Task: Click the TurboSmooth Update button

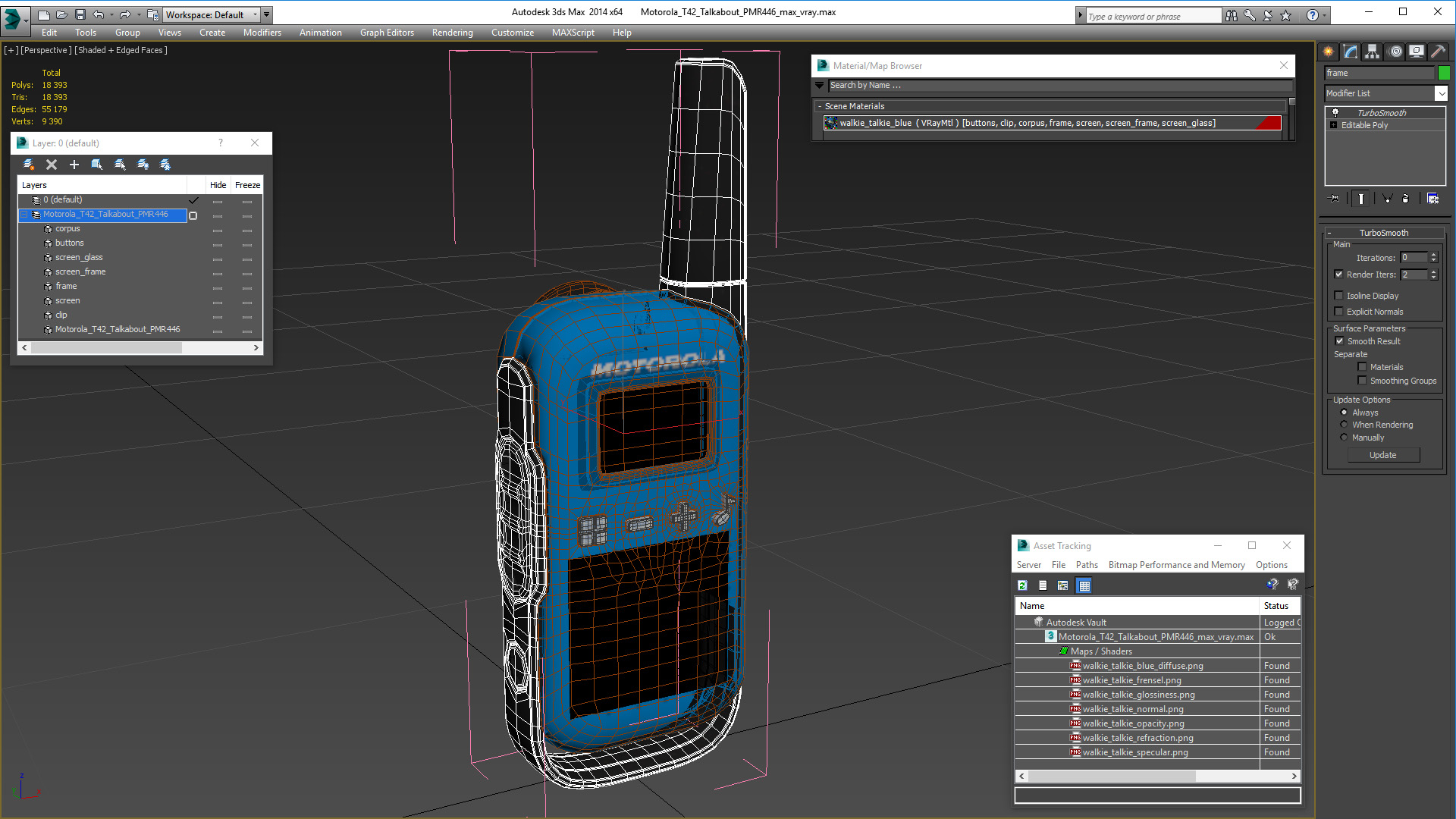Action: pyautogui.click(x=1383, y=455)
